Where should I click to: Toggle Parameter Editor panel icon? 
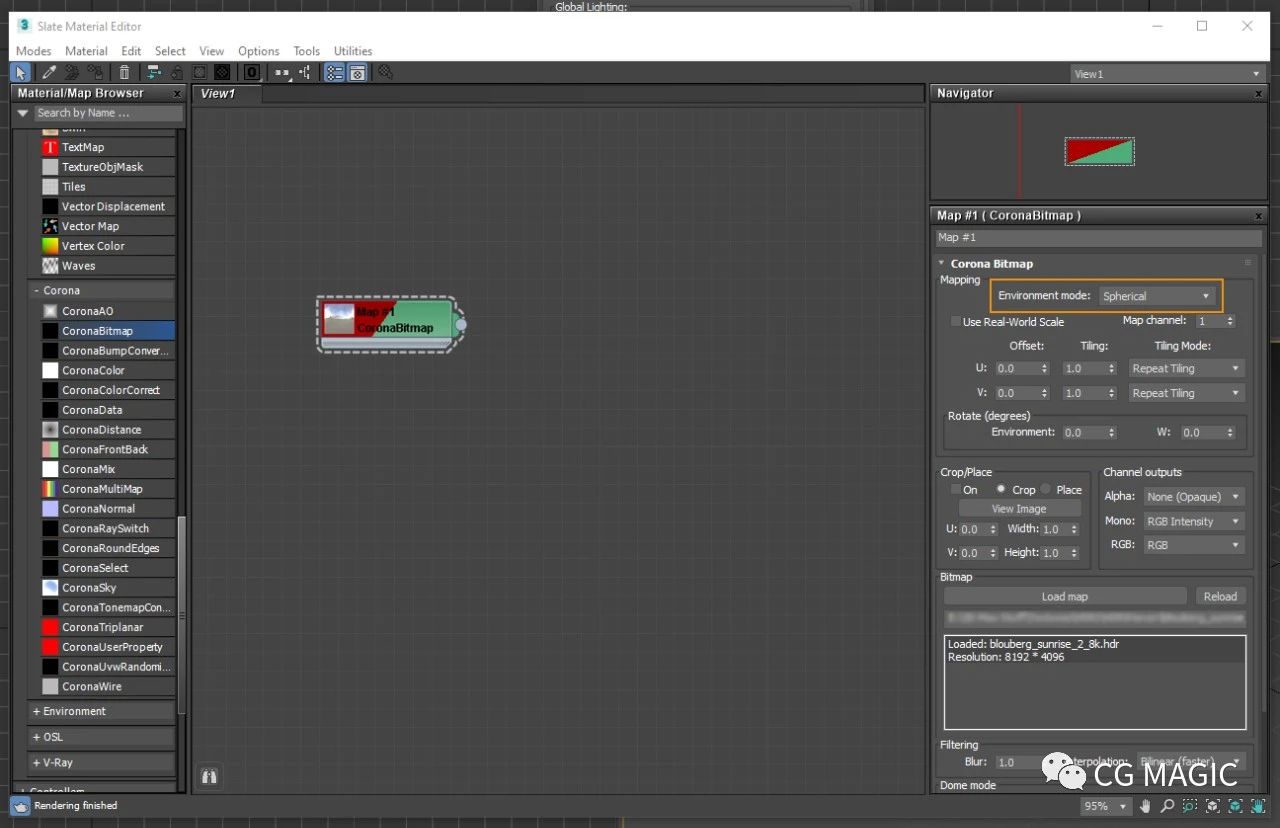[357, 73]
